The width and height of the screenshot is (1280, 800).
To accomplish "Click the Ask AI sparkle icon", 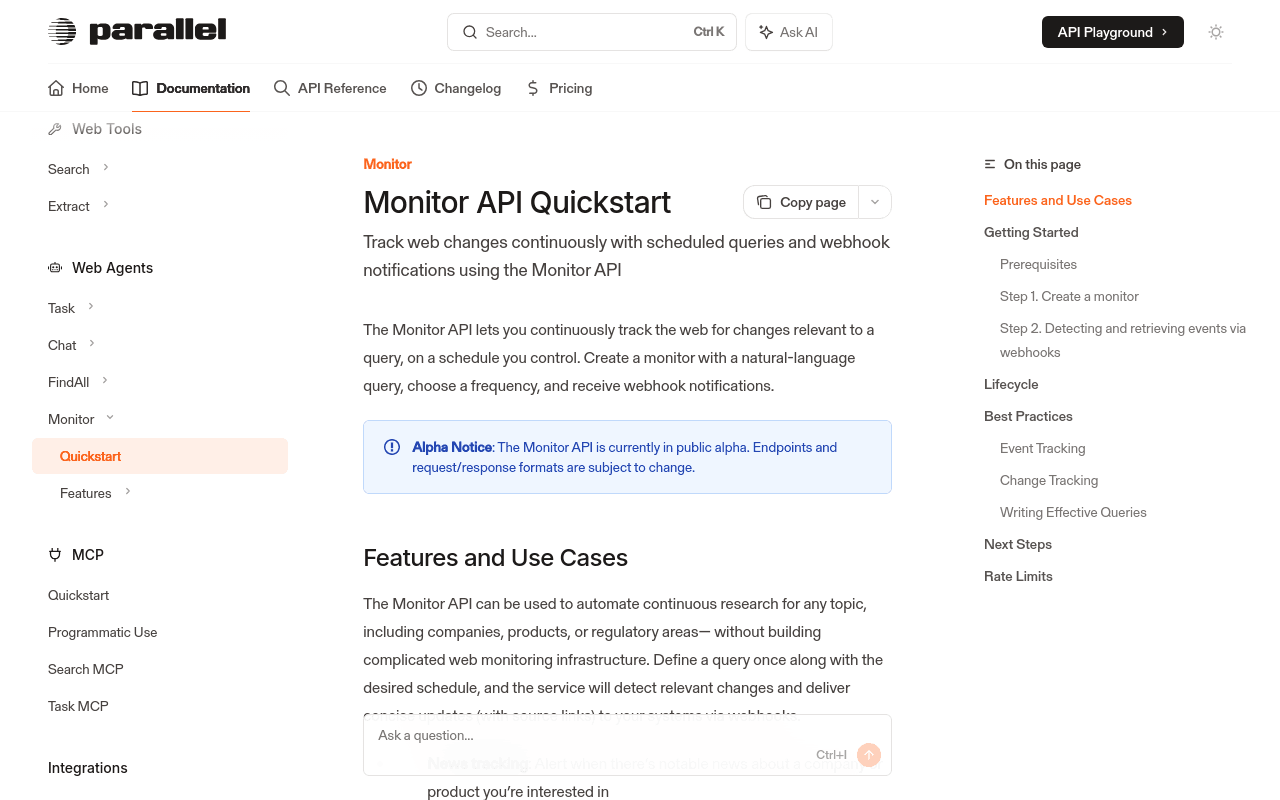I will (x=766, y=32).
